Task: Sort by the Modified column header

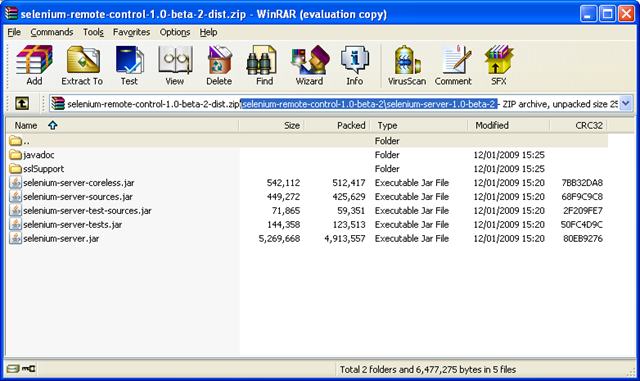Action: point(509,125)
